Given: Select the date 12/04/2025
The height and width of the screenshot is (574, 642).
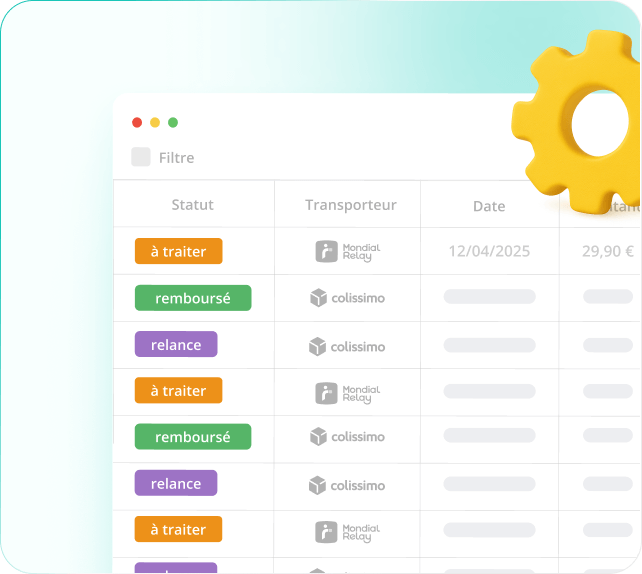Looking at the screenshot, I should click(x=489, y=251).
